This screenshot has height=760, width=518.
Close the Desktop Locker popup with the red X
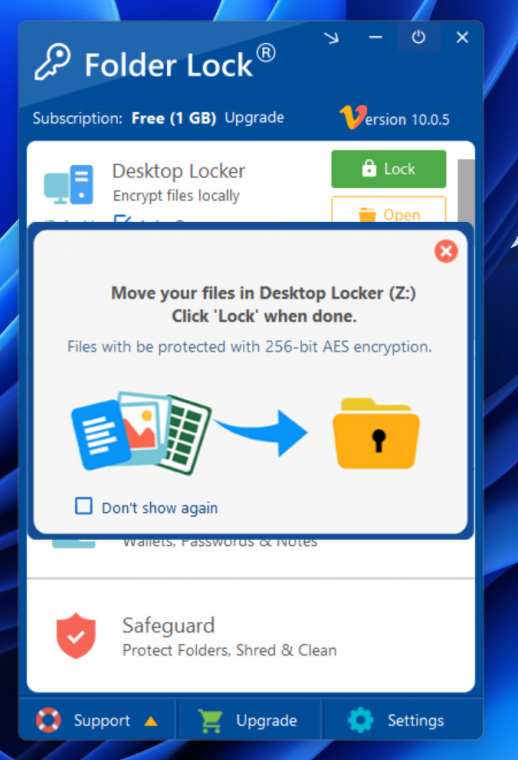(446, 251)
